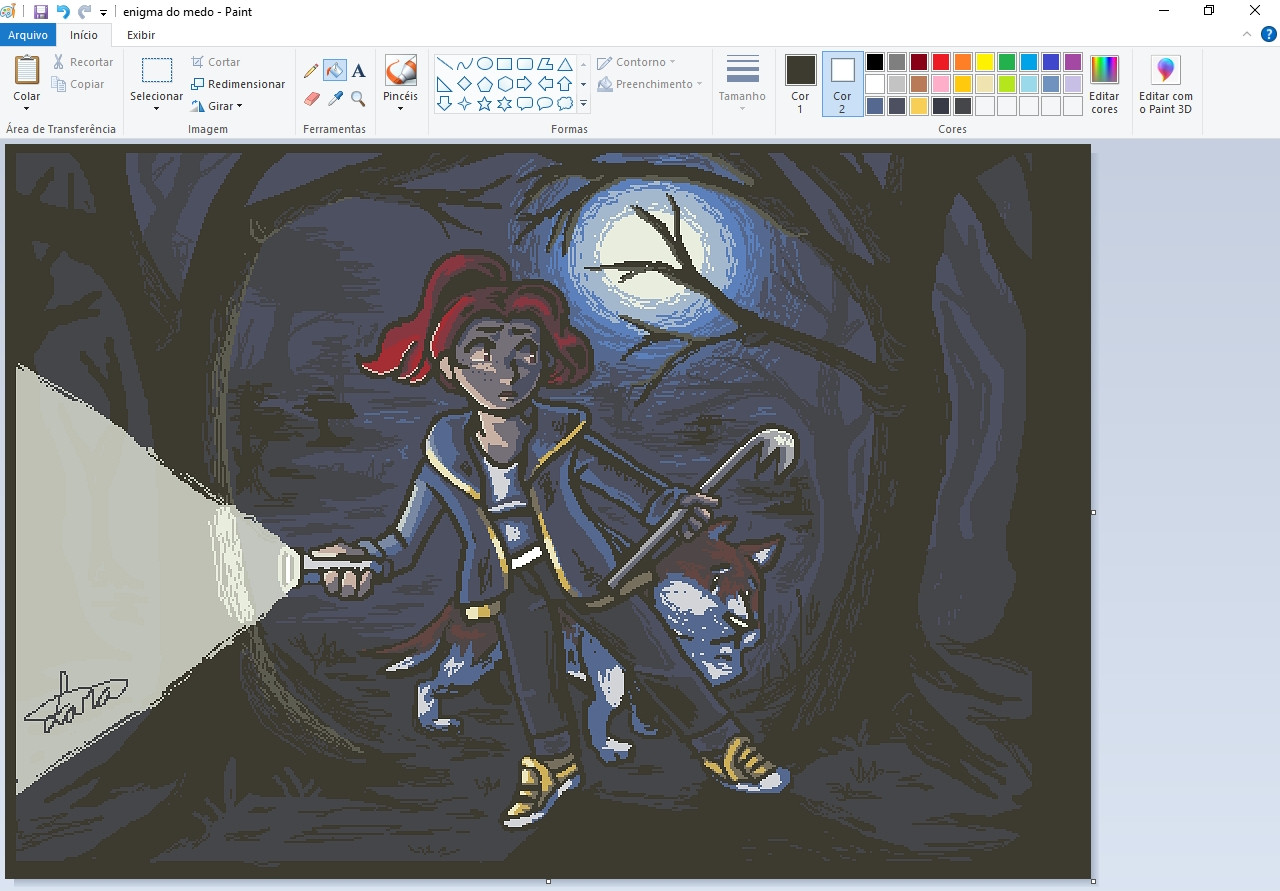Choose the Hexagon shape
The image size is (1280, 891).
click(505, 84)
